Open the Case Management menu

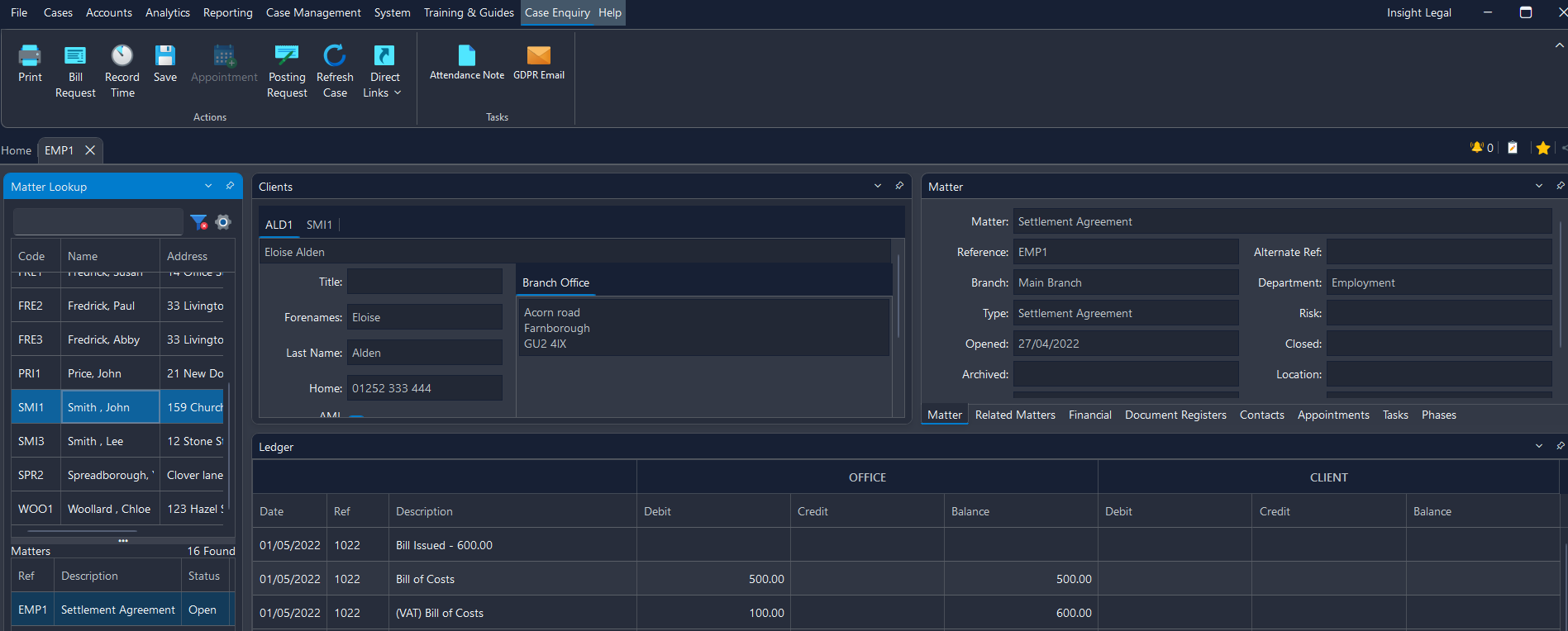313,12
